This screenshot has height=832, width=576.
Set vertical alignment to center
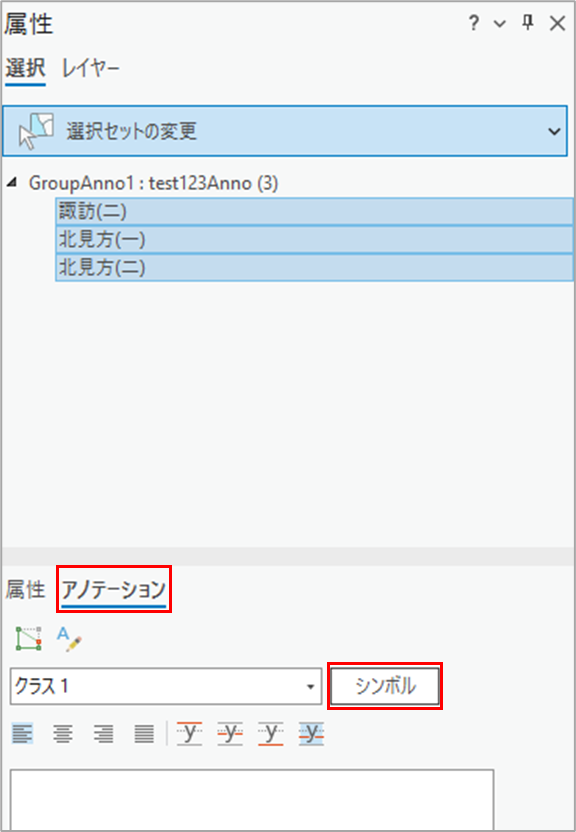[230, 733]
